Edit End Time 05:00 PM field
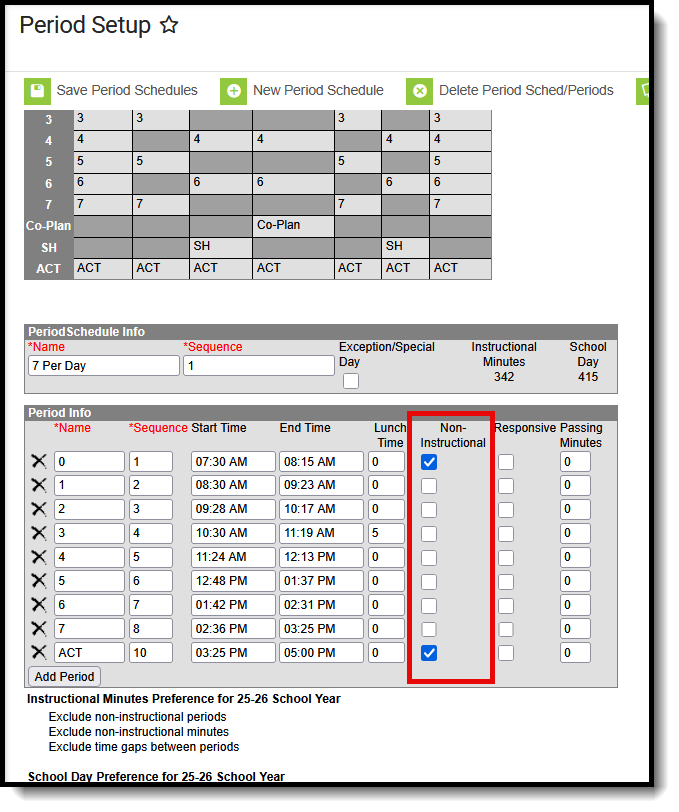The image size is (679, 812). 321,652
